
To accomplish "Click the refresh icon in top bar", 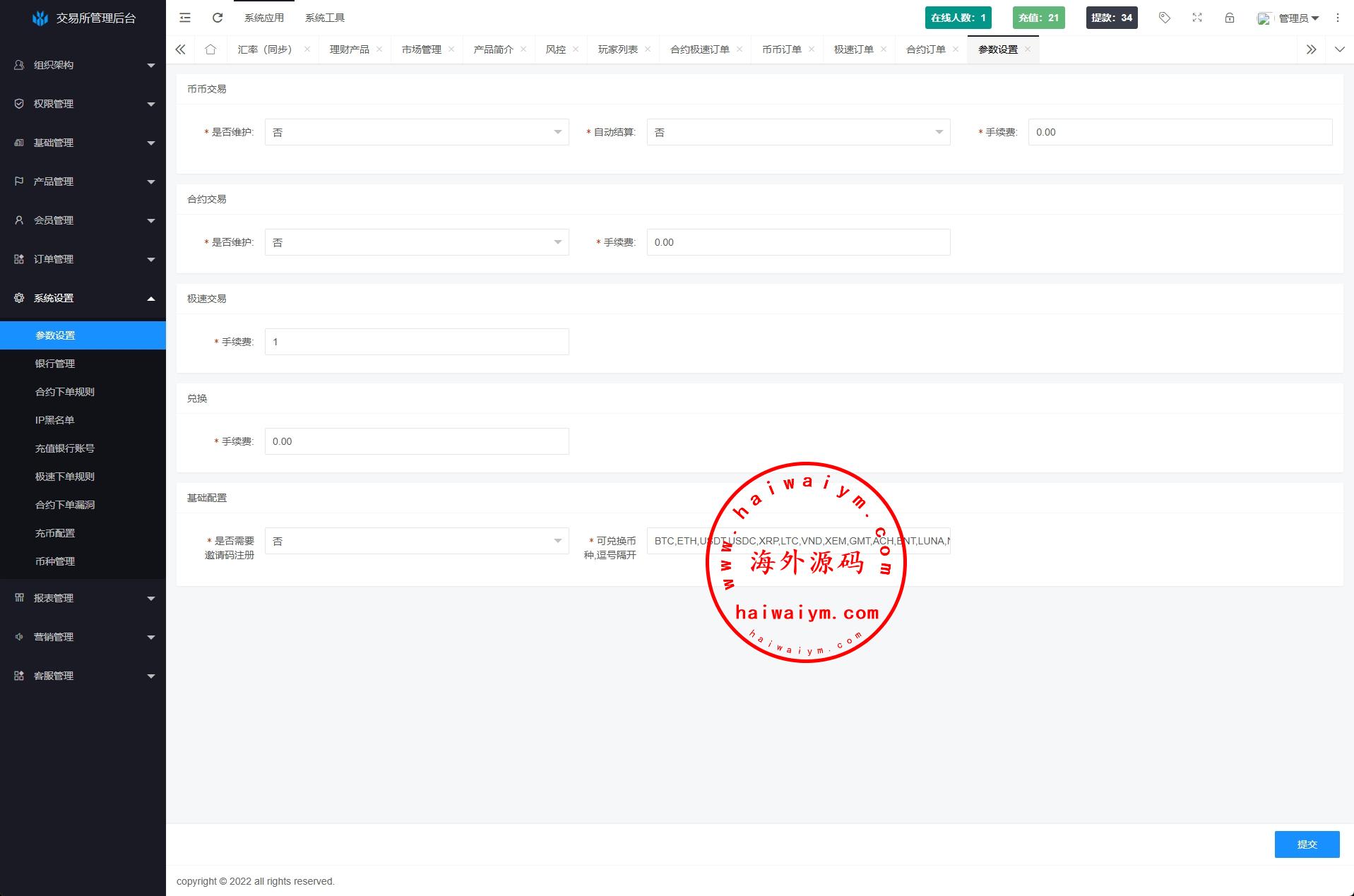I will pyautogui.click(x=218, y=18).
